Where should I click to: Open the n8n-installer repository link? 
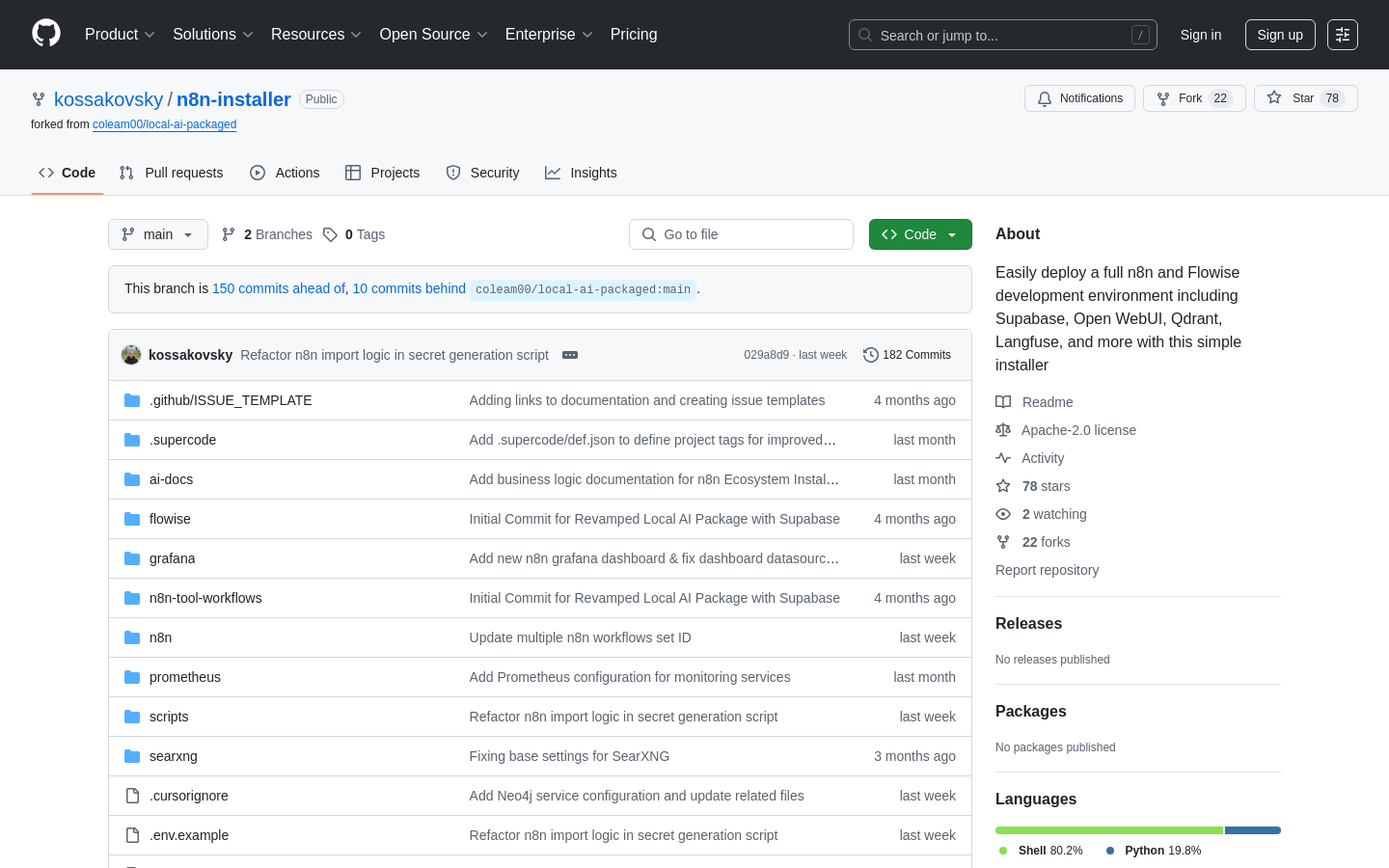coord(233,99)
